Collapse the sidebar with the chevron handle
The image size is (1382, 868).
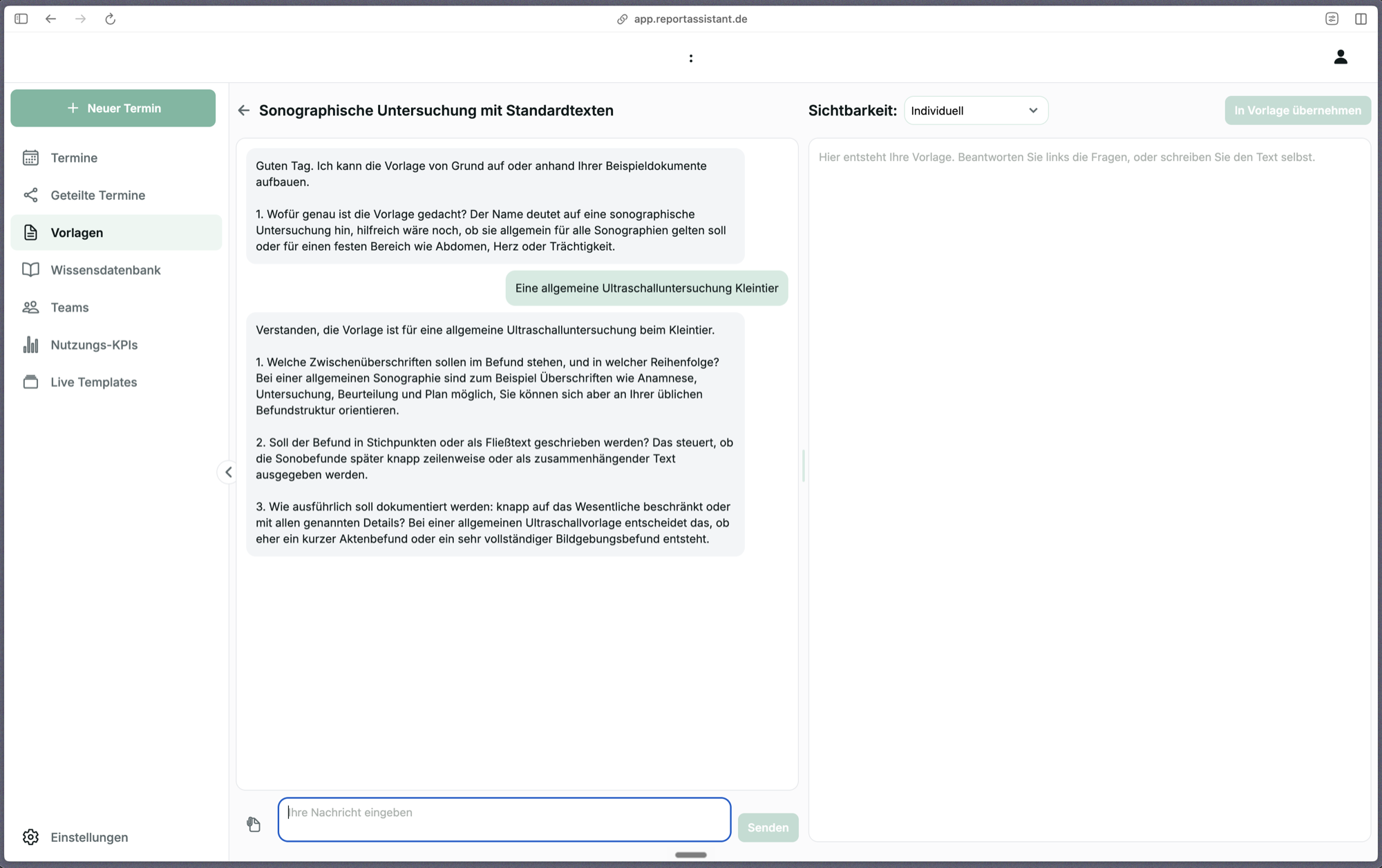(x=228, y=472)
